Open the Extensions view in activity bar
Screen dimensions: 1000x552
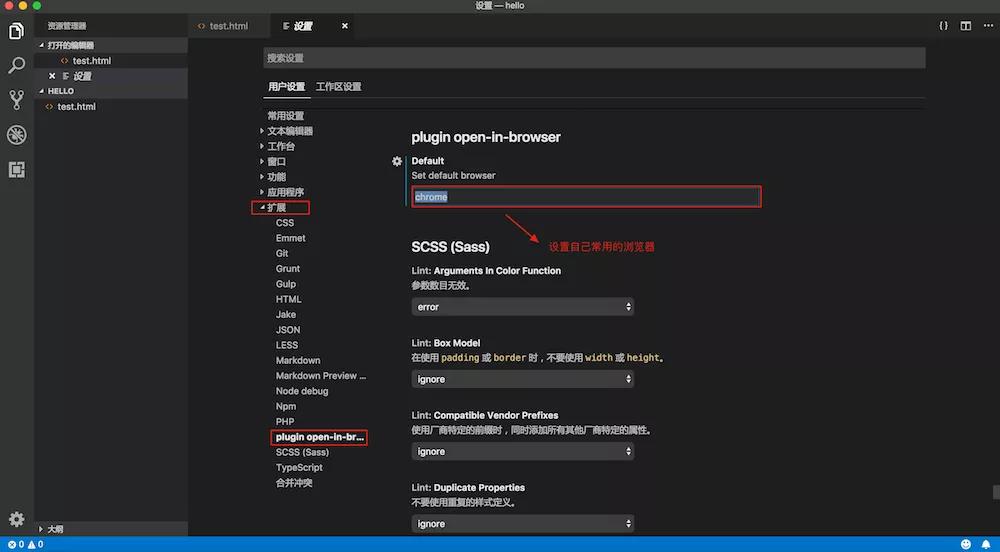pos(16,169)
